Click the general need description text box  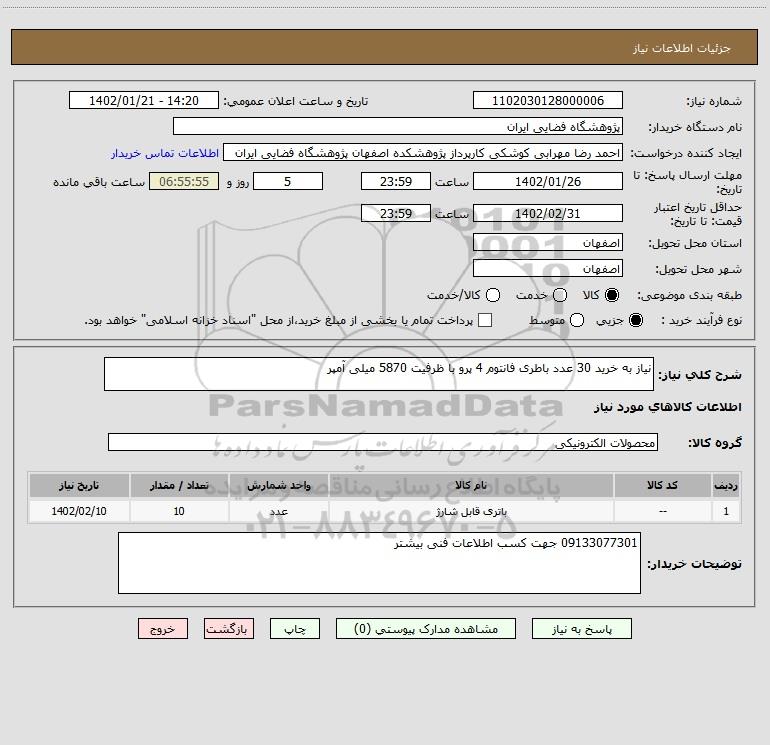379,374
